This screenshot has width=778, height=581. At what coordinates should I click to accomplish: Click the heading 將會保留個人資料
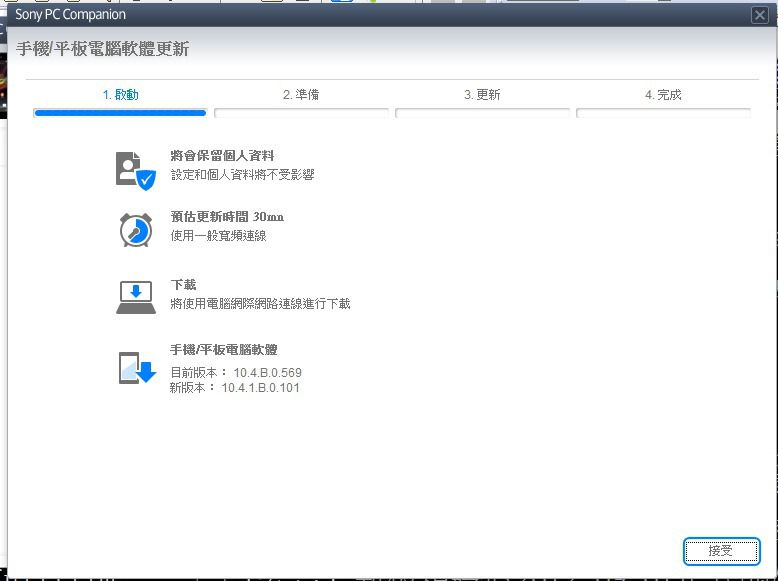click(222, 156)
